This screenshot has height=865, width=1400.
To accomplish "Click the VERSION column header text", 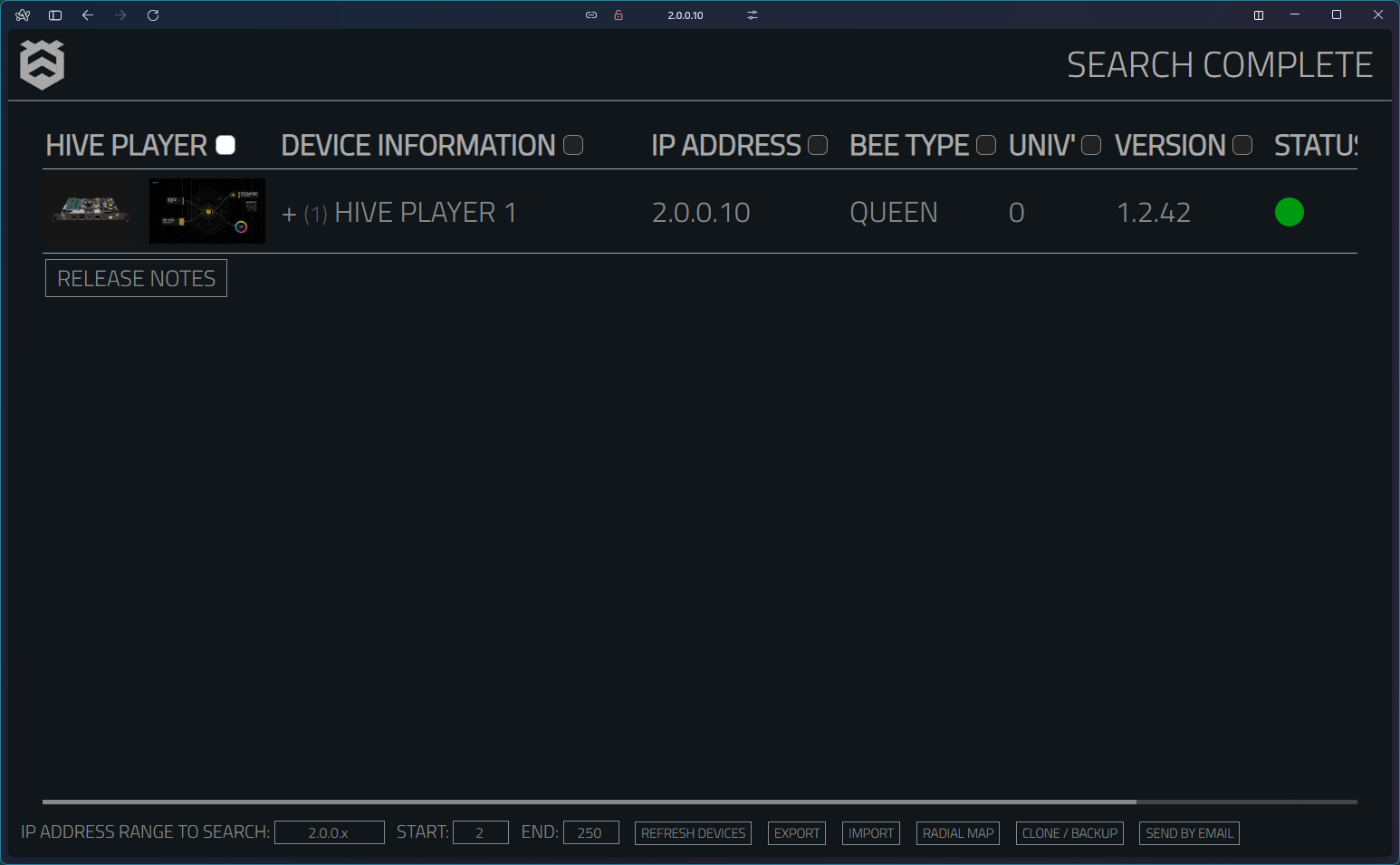I will [x=1170, y=145].
